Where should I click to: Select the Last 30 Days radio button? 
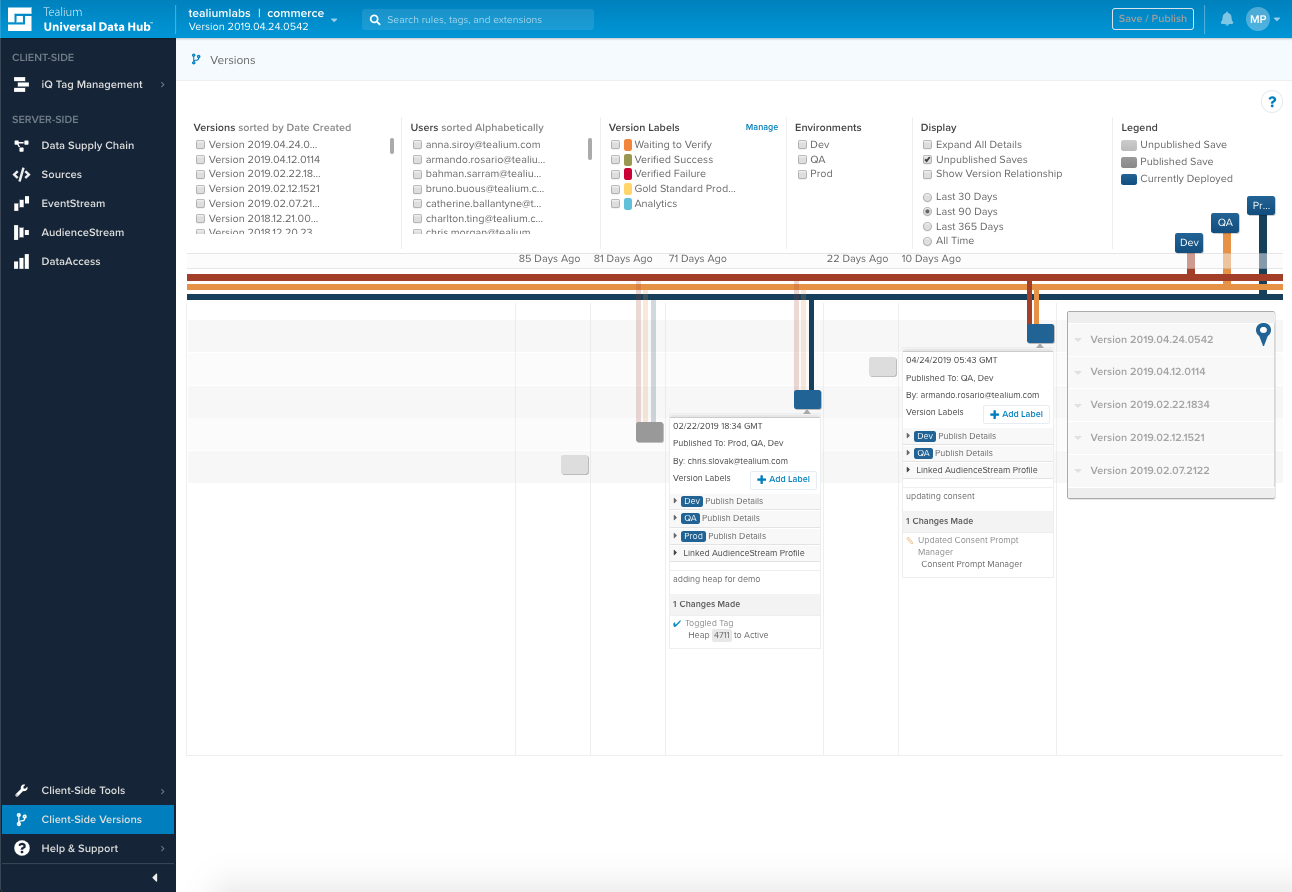click(927, 197)
